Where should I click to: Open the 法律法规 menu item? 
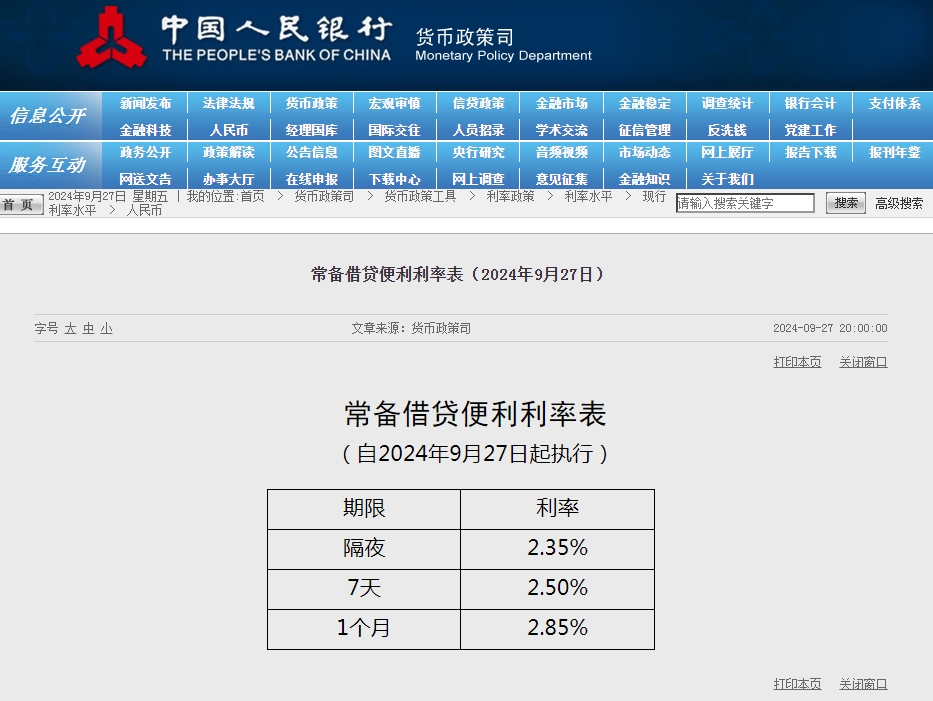tap(228, 104)
